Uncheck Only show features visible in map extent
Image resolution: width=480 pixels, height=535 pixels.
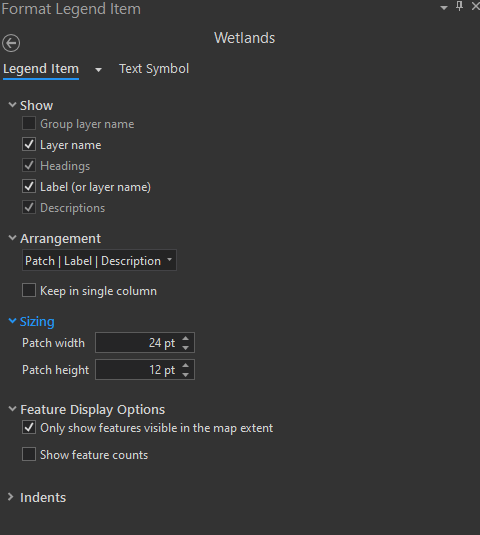point(29,427)
